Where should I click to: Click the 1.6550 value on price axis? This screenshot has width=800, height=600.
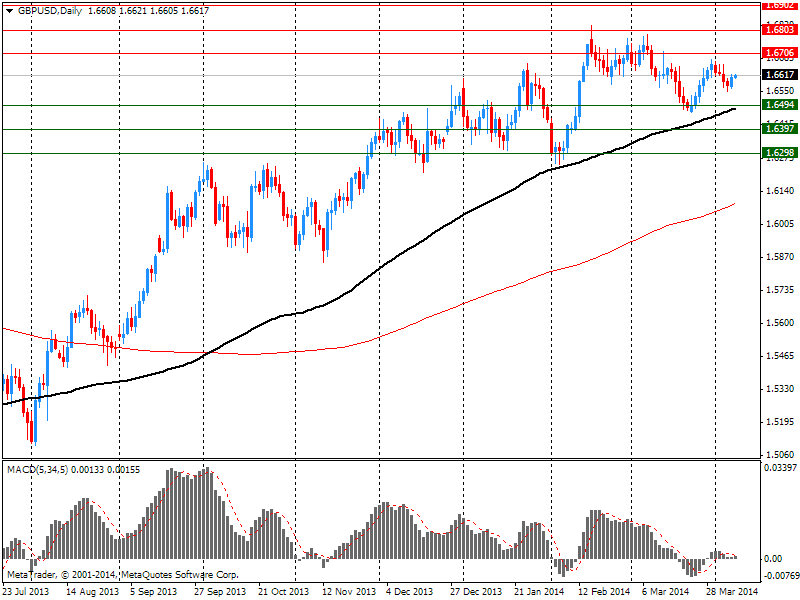click(x=780, y=91)
